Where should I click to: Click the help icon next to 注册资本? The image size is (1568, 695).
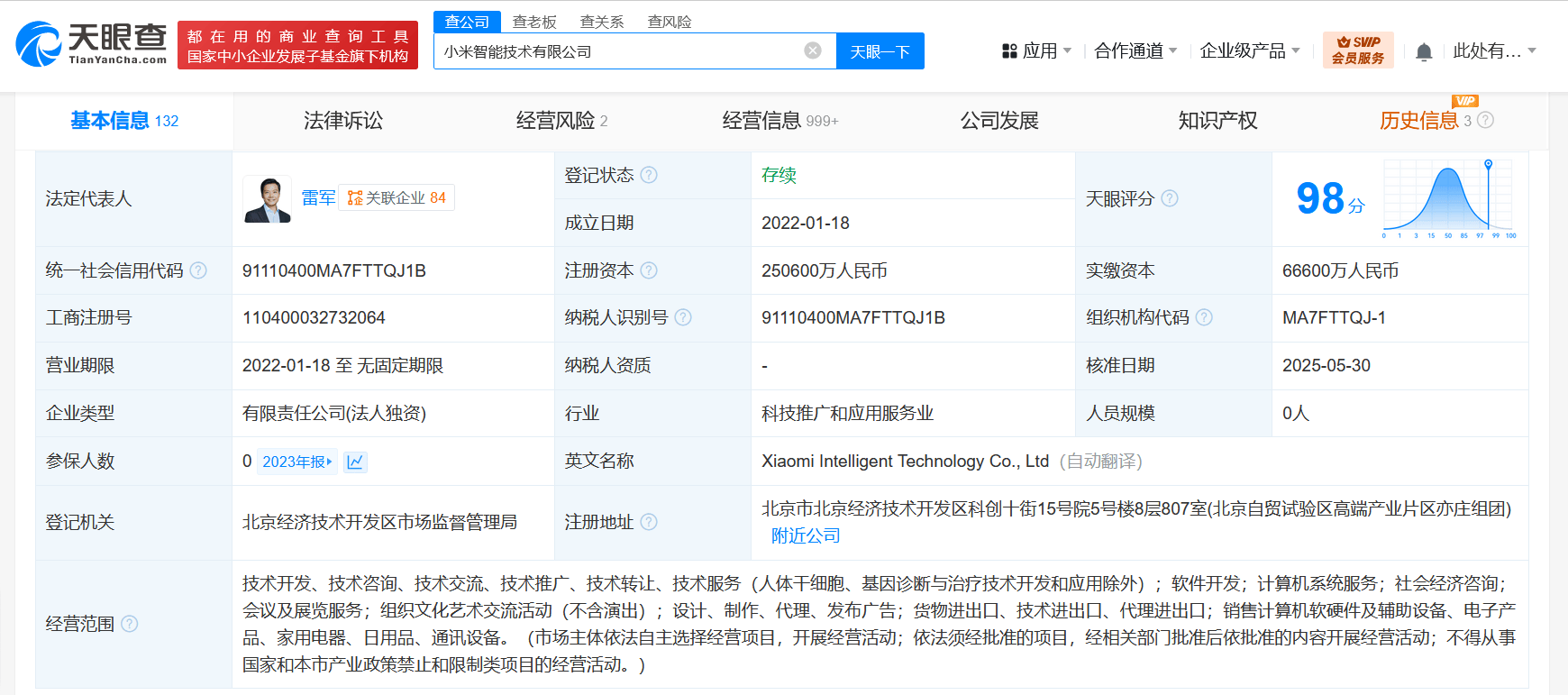649,270
